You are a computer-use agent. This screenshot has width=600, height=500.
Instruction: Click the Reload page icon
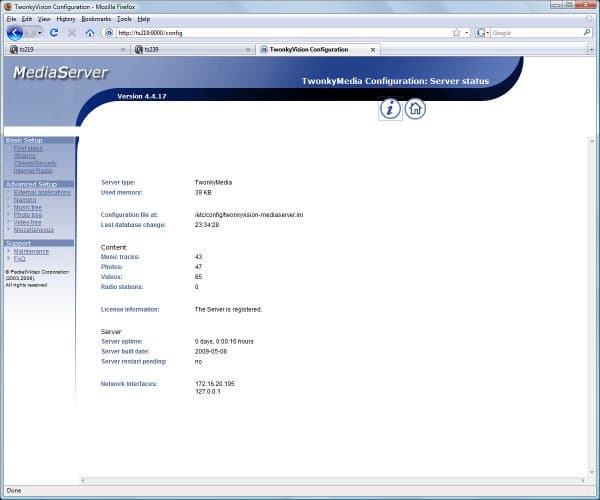[x=54, y=33]
